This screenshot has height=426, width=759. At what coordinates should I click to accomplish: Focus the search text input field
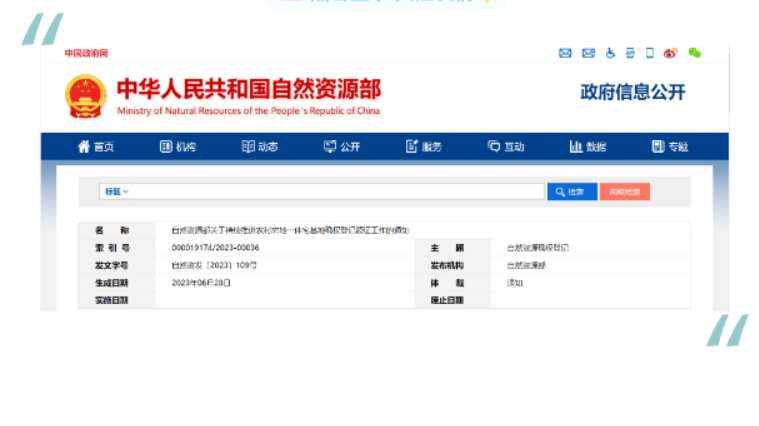[337, 192]
